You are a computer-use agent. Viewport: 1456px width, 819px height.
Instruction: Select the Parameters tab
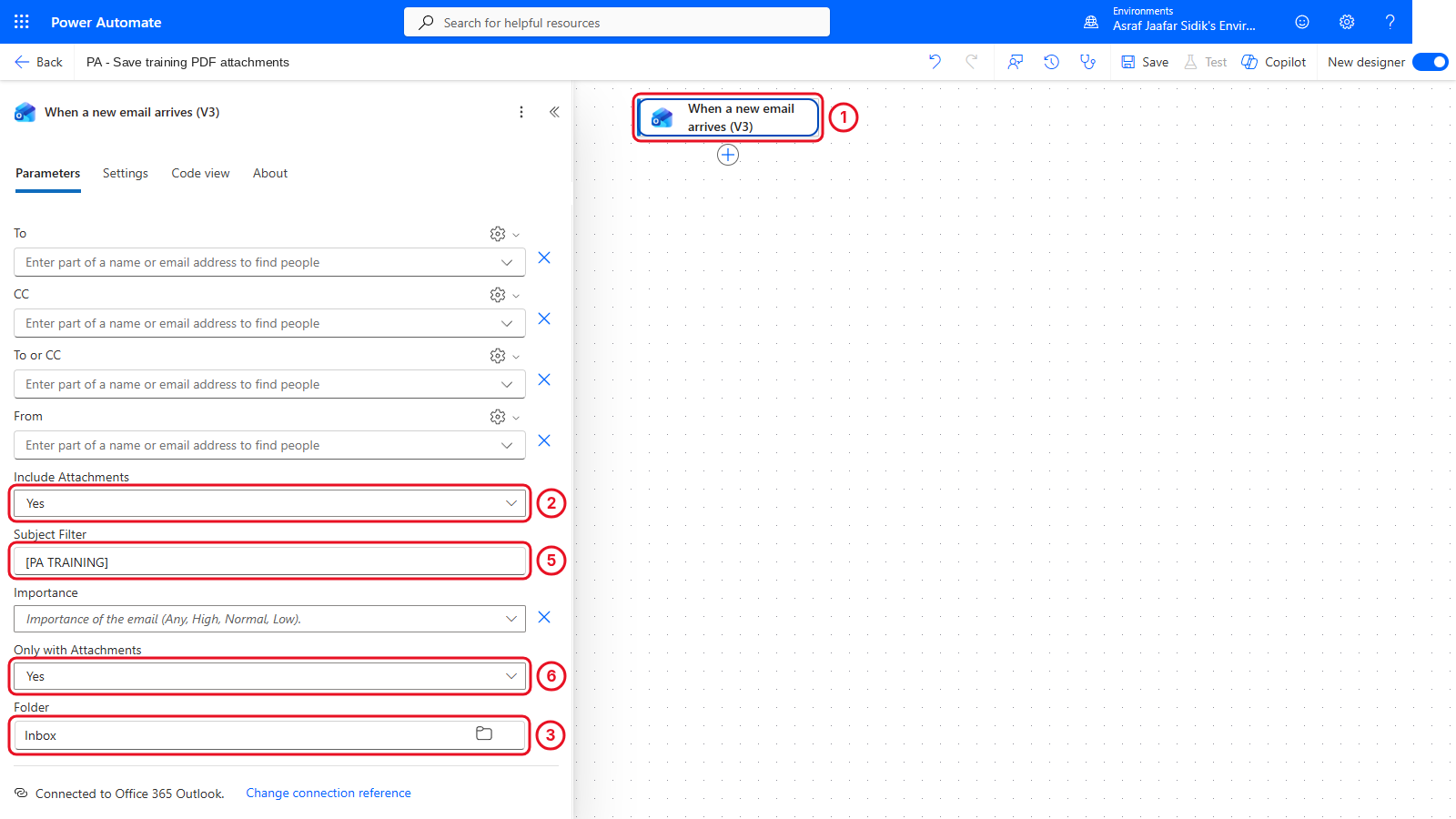[x=48, y=173]
